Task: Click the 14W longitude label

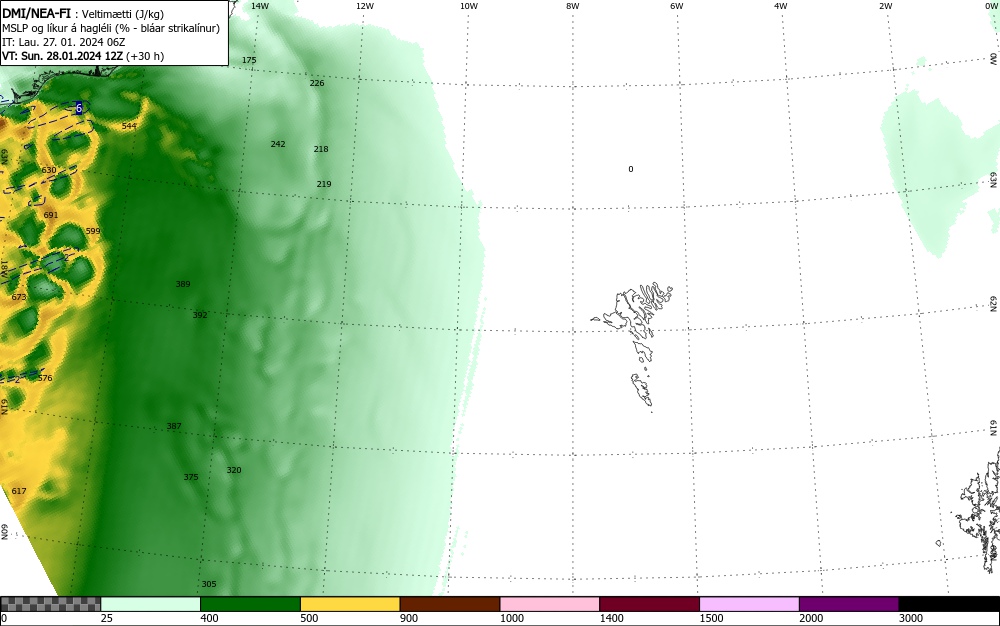Action: [x=260, y=6]
